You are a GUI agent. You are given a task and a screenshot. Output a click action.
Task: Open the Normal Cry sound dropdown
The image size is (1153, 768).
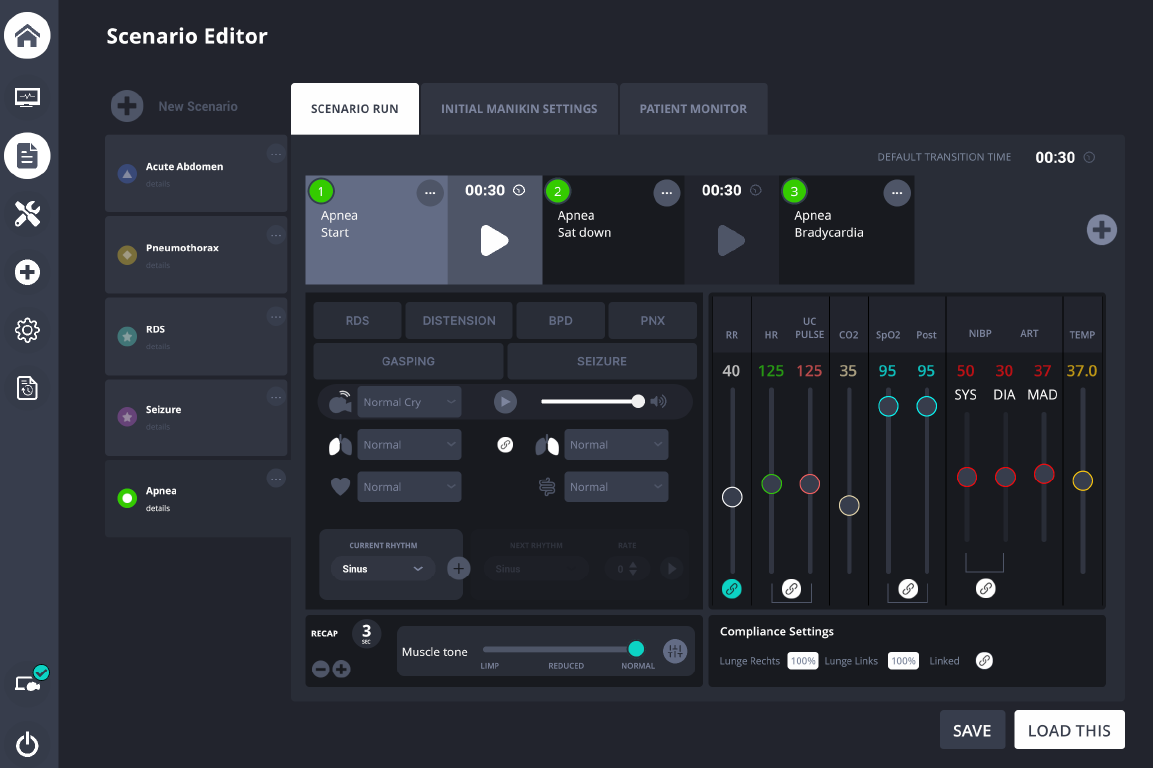409,402
